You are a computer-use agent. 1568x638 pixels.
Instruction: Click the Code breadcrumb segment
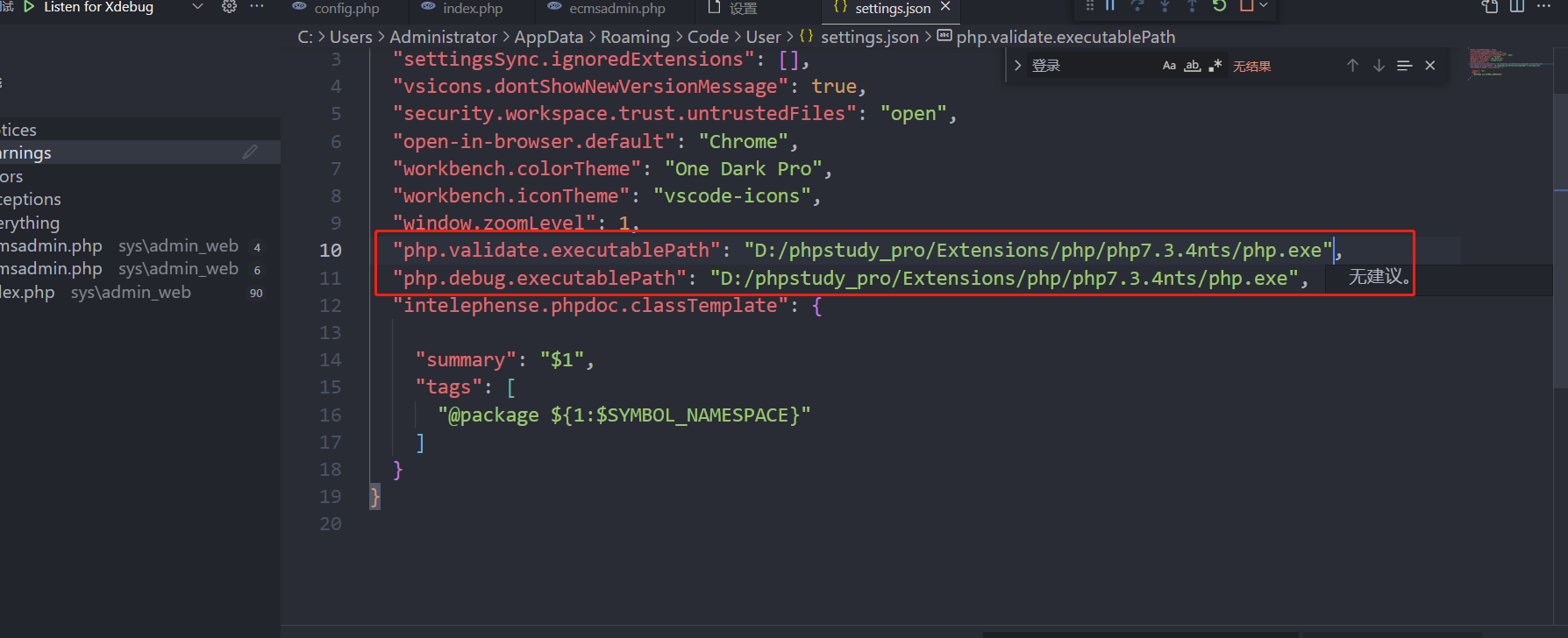click(x=708, y=37)
